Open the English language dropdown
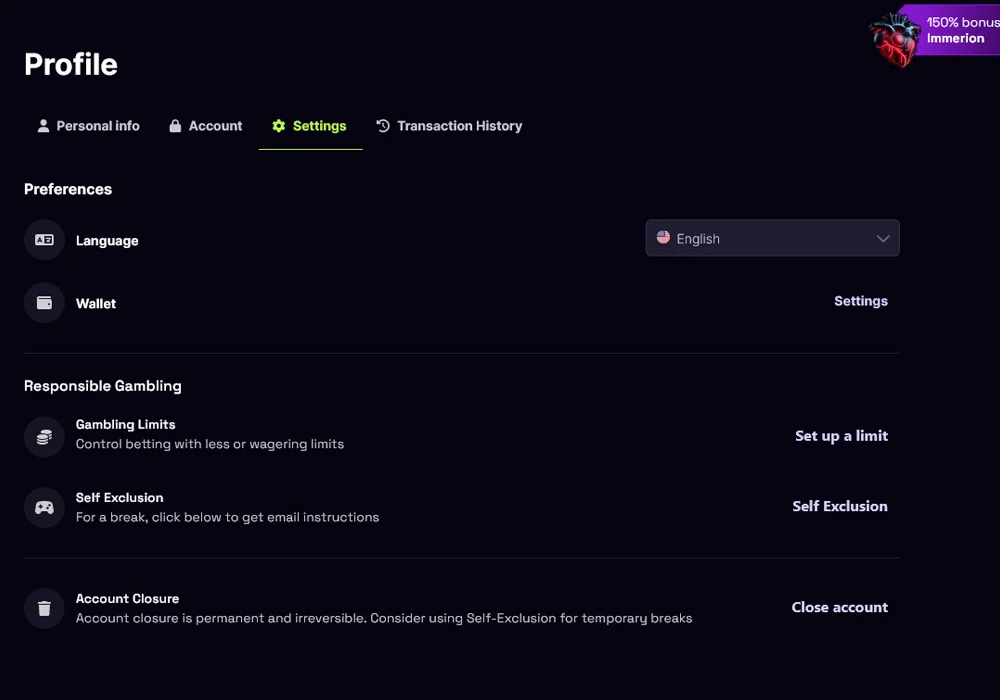 point(772,238)
